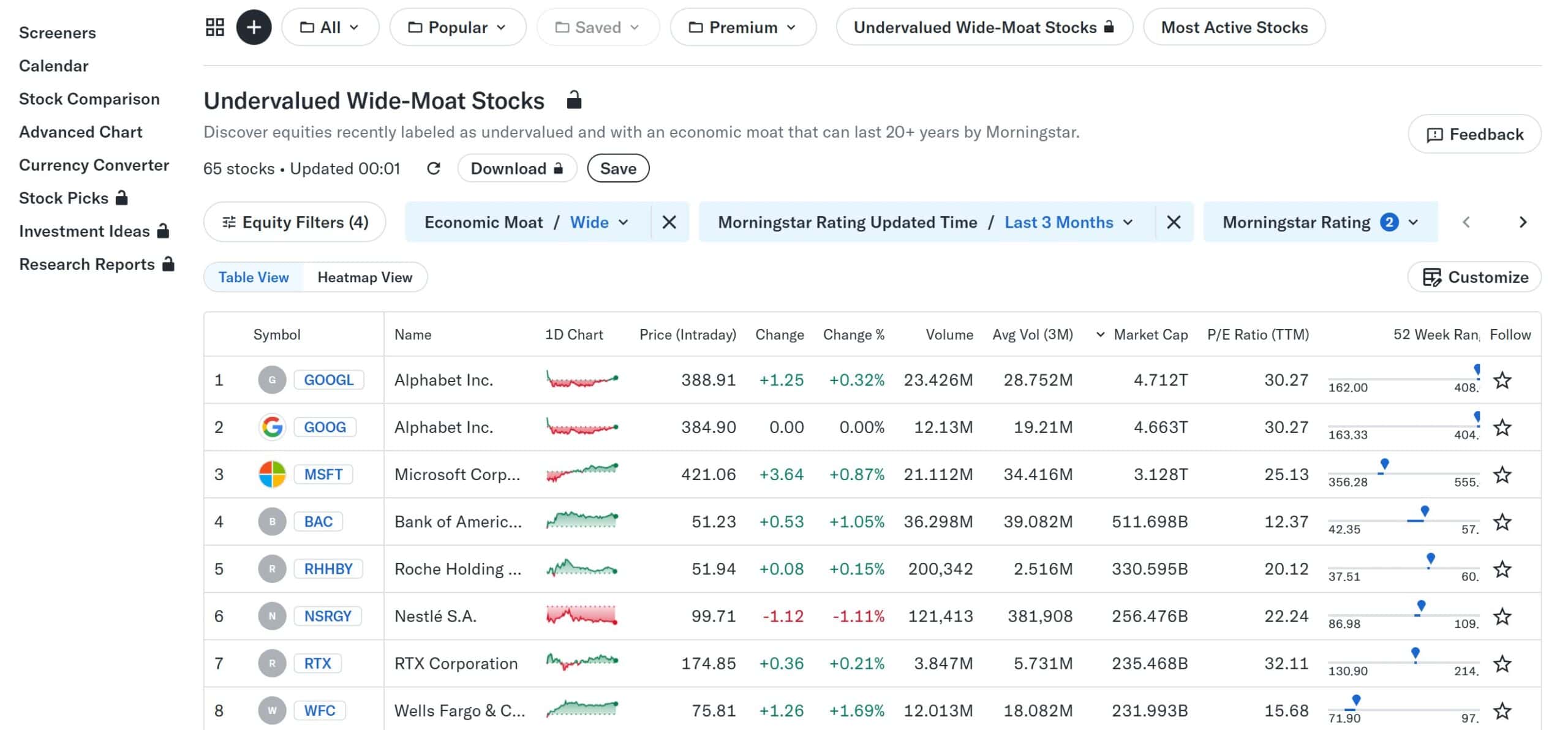Click the RHHBY company logo icon
Screen dimensions: 1568x730
(x=272, y=570)
